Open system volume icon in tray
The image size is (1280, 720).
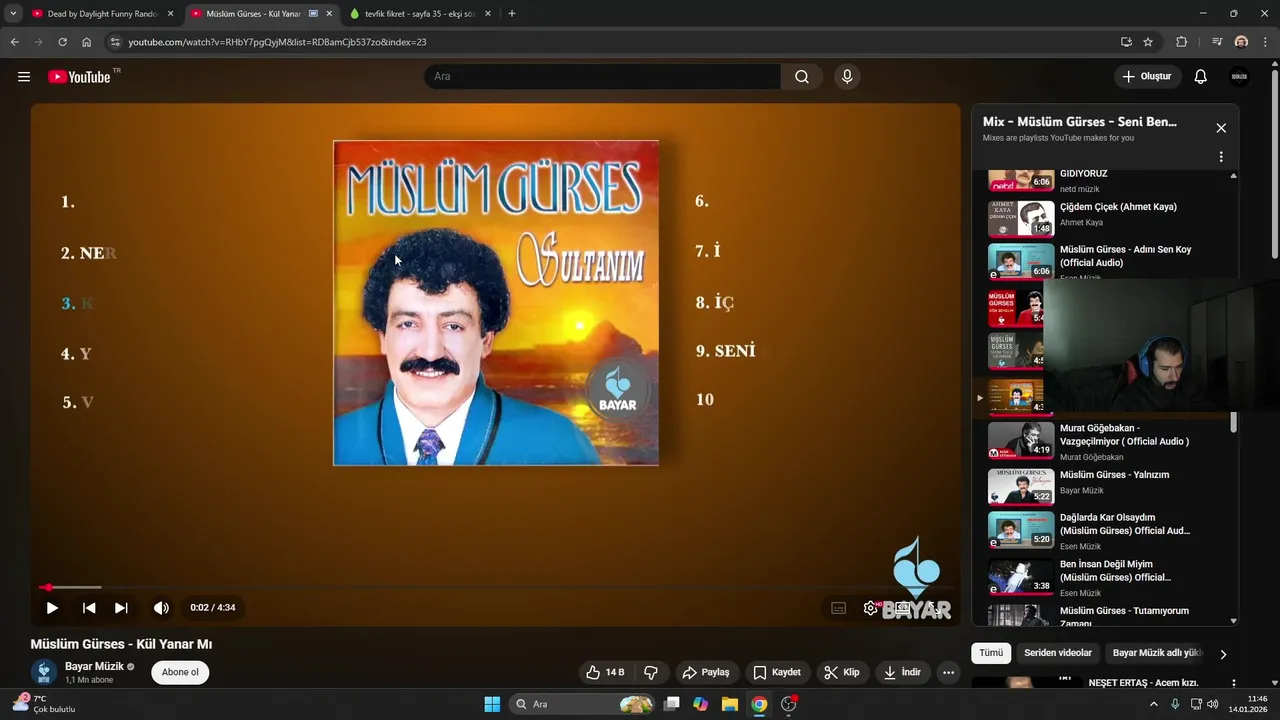click(x=1212, y=704)
